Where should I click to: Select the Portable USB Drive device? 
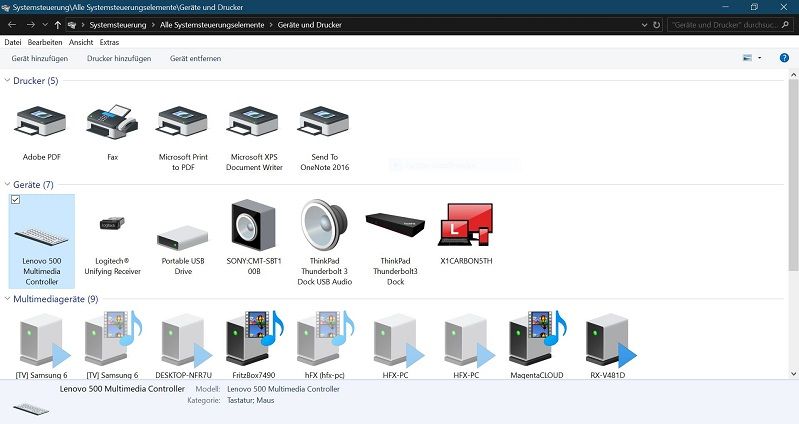coord(183,237)
